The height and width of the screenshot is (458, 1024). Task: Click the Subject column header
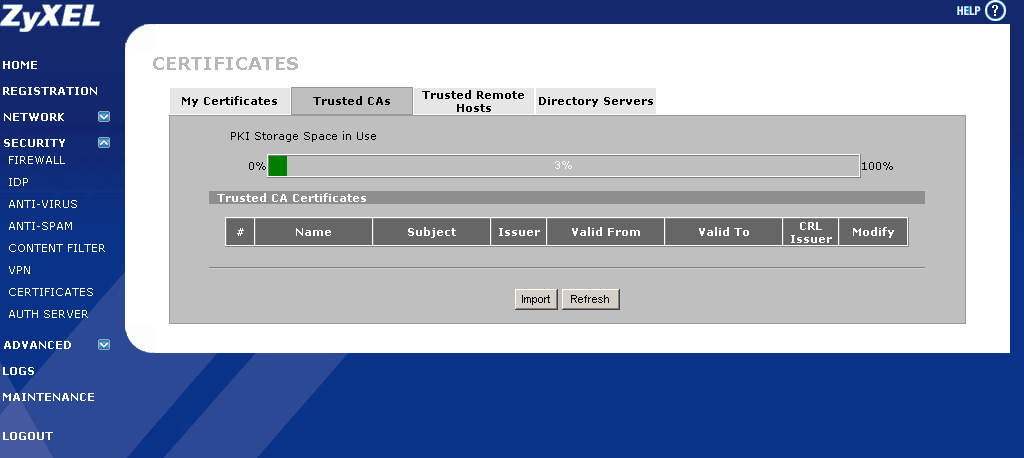432,232
